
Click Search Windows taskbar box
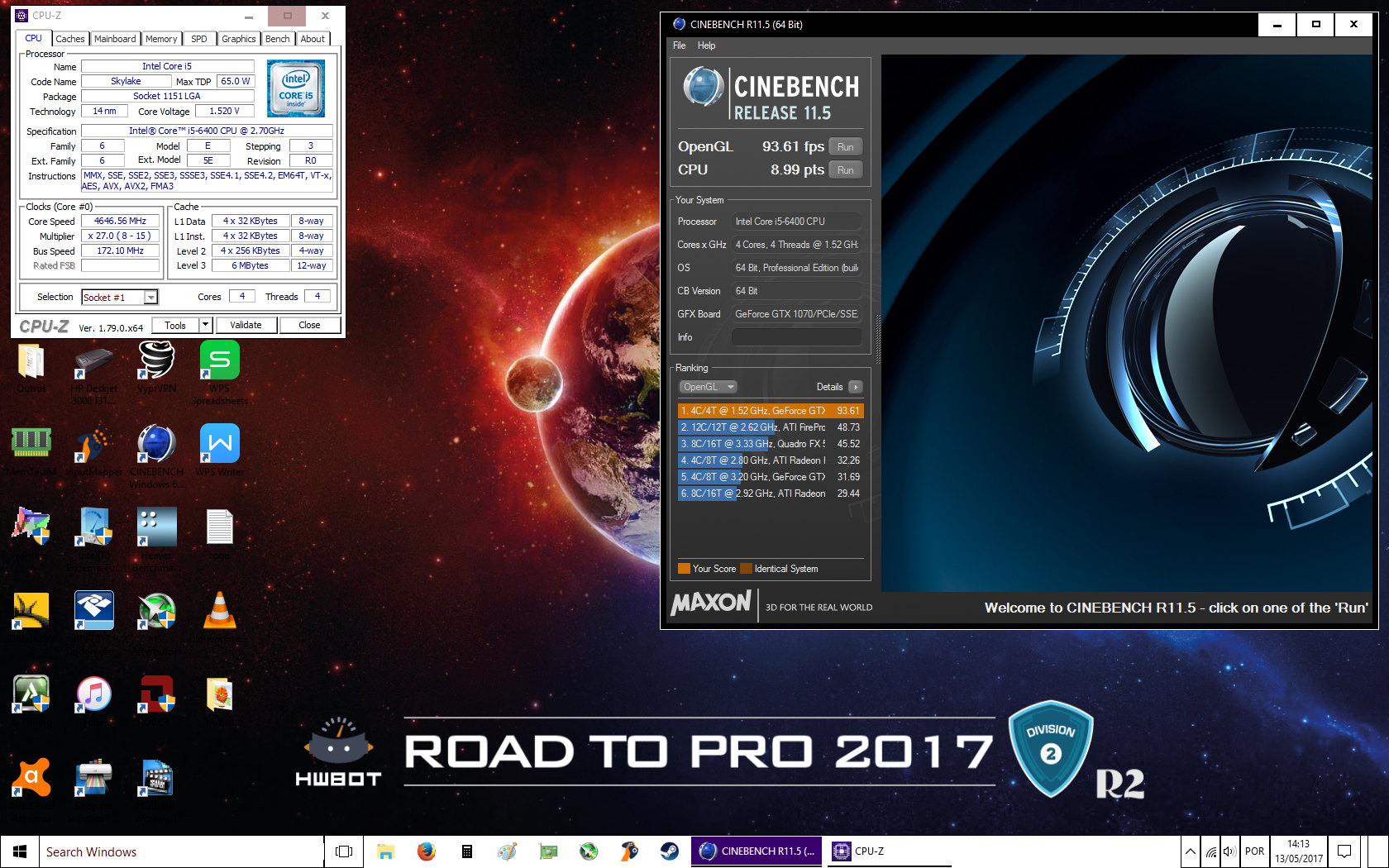[181, 851]
